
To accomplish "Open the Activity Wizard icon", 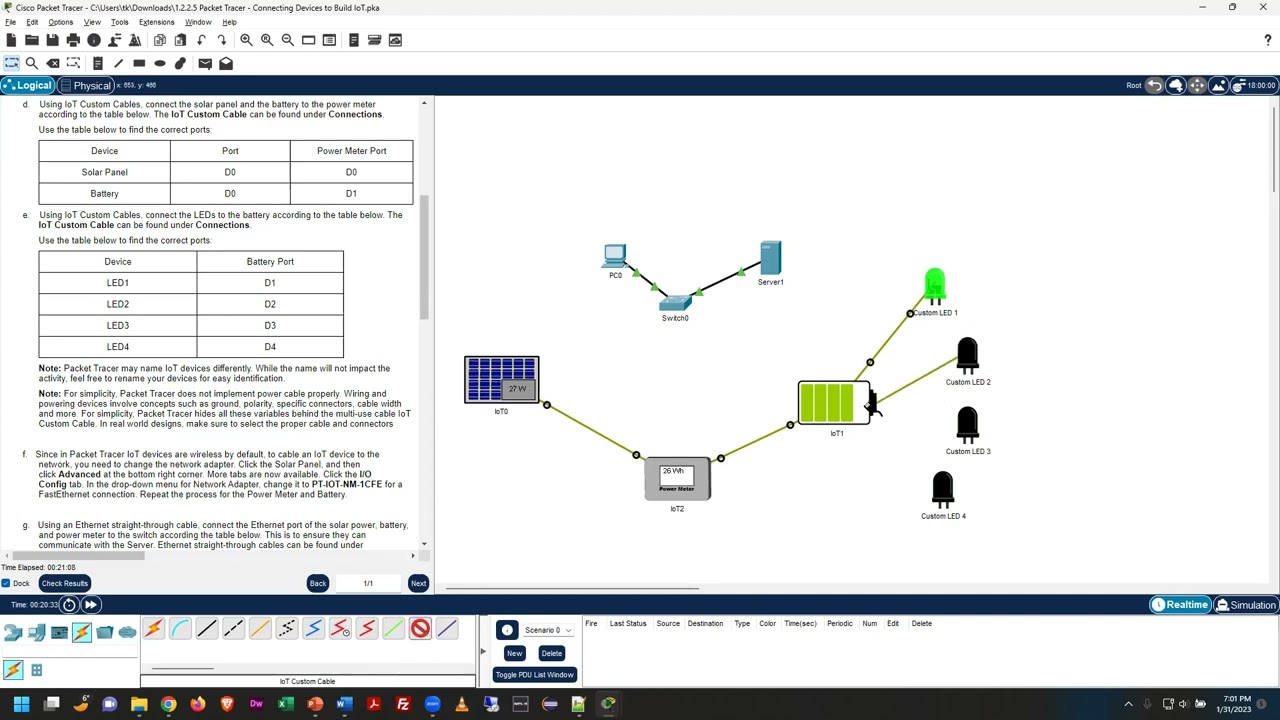I will pos(135,40).
